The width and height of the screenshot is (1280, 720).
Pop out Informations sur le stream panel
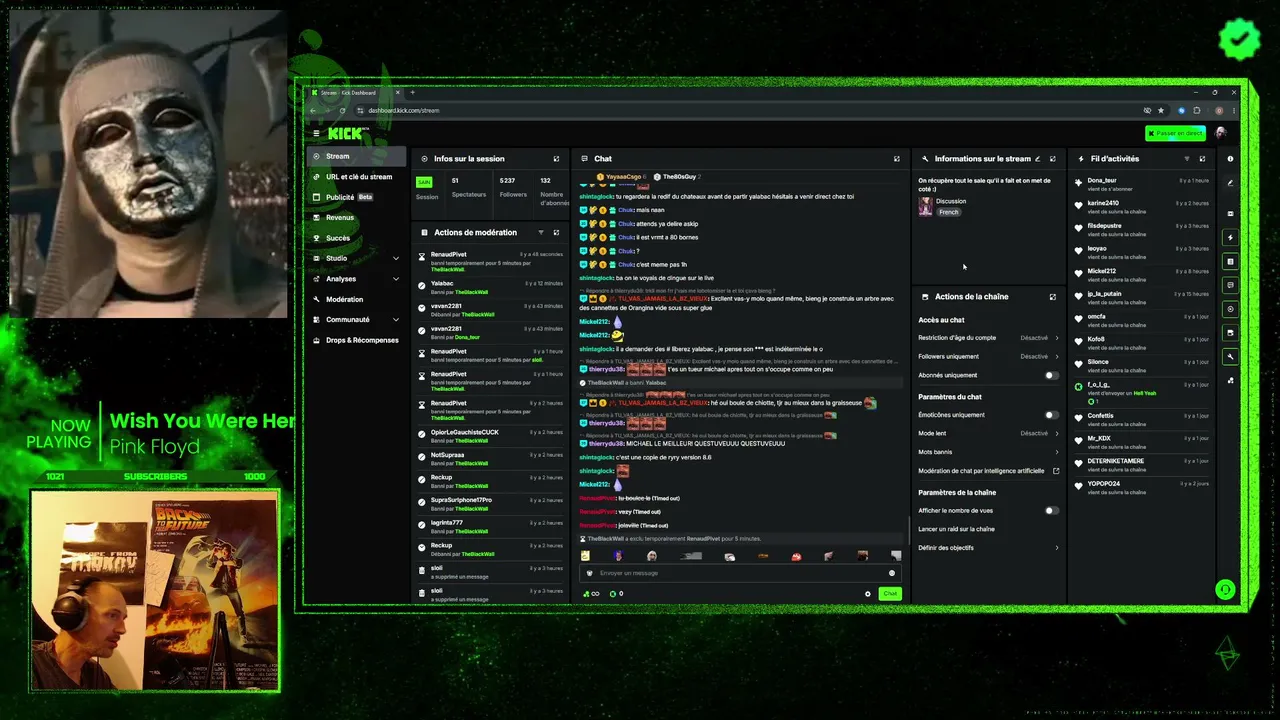coord(1052,158)
